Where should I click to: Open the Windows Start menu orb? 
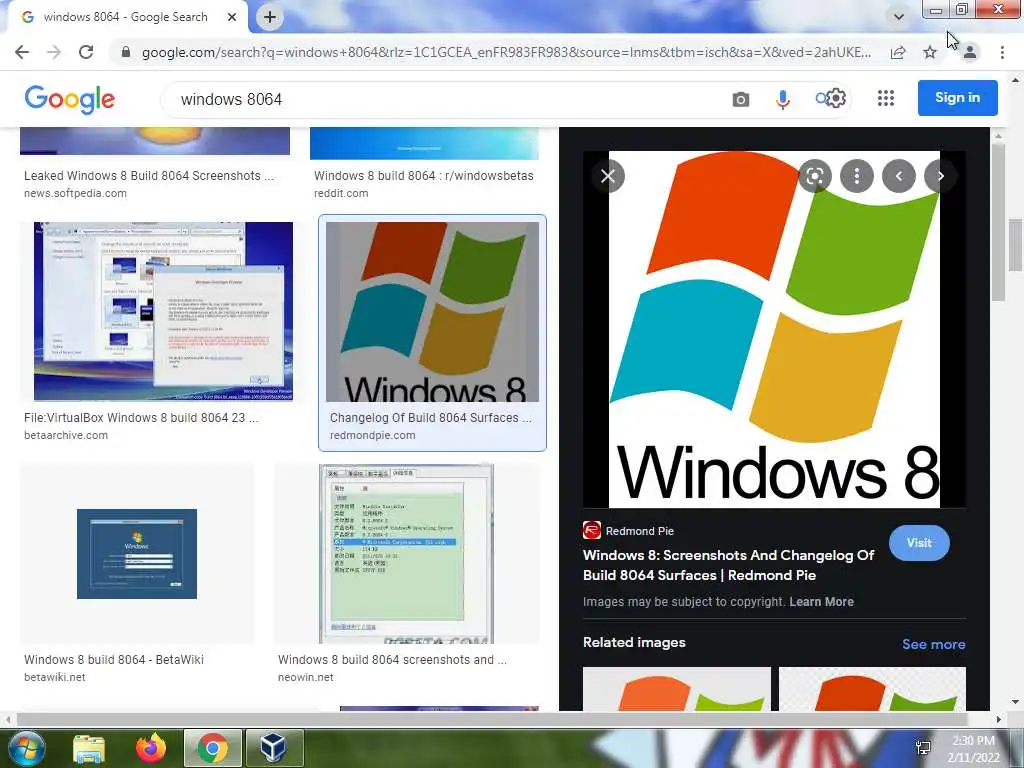[x=25, y=748]
